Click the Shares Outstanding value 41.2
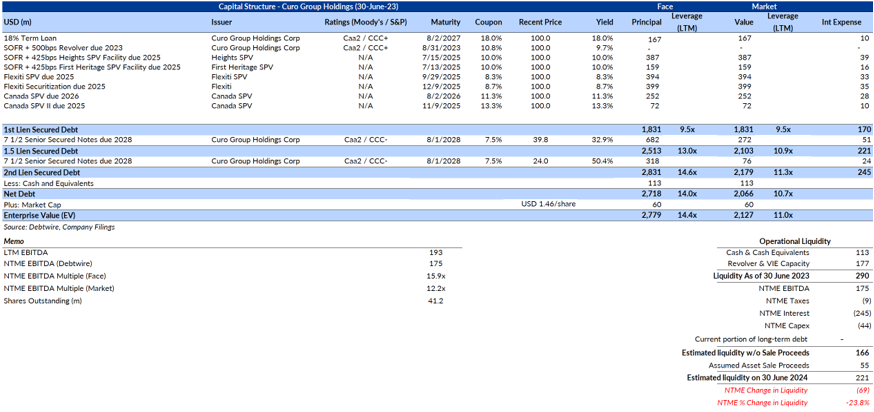The height and width of the screenshot is (412, 874). 436,301
